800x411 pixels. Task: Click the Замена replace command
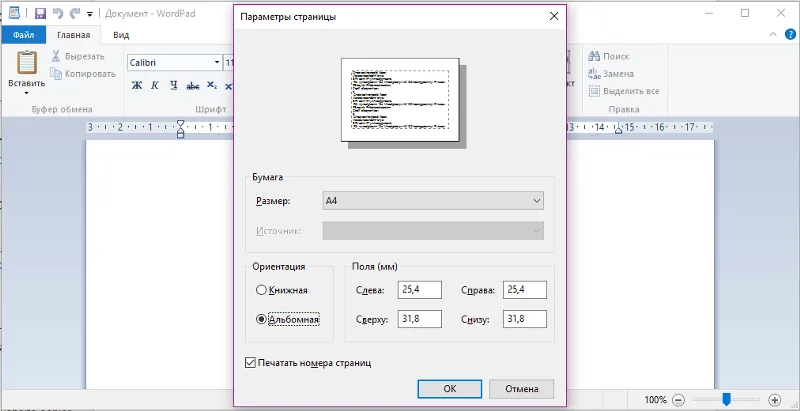(x=611, y=74)
